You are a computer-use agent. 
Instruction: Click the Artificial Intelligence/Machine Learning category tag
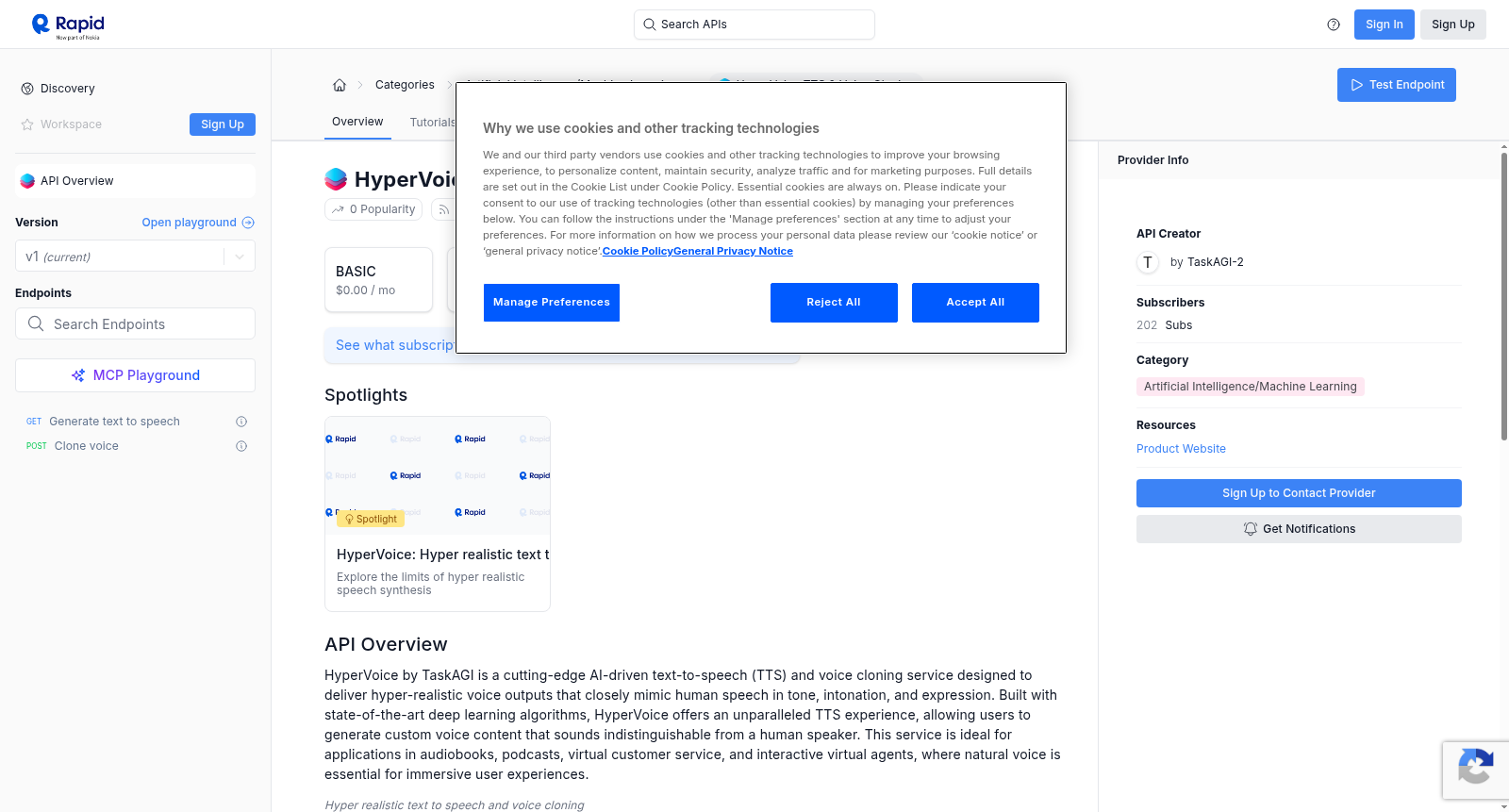click(1250, 387)
